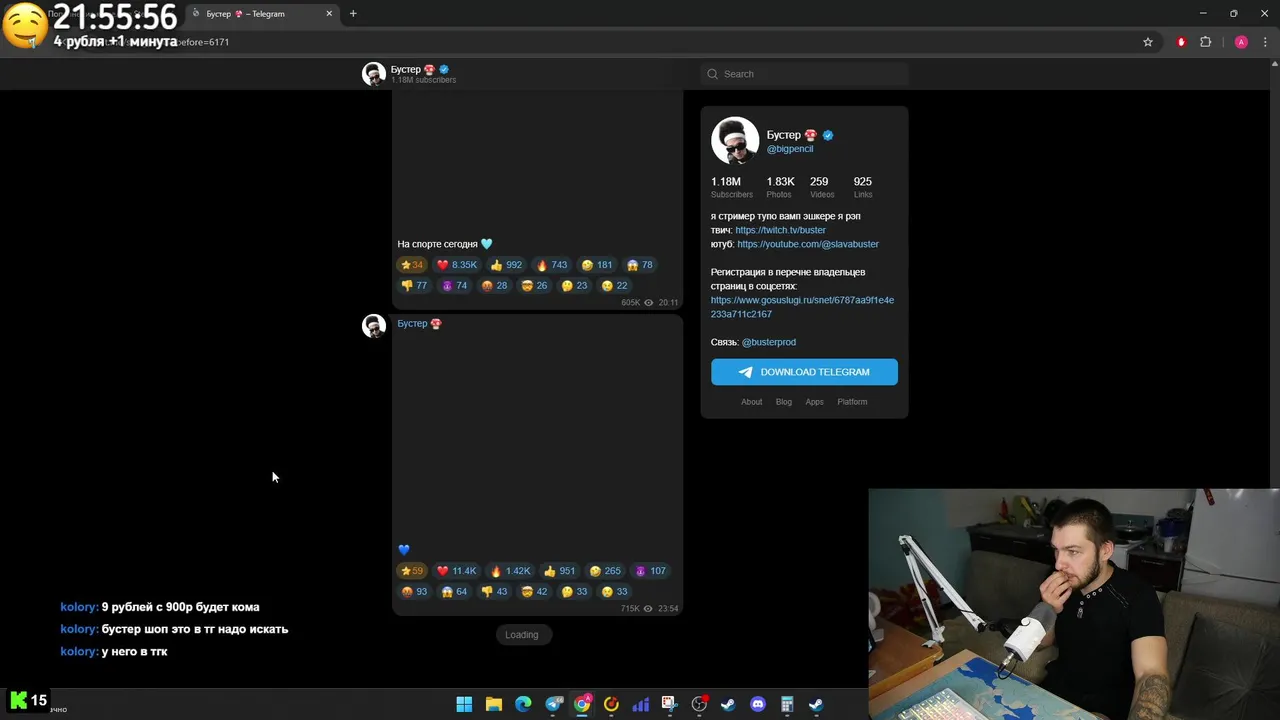
Task: Click the 20:11 post timestamp
Action: click(x=668, y=303)
